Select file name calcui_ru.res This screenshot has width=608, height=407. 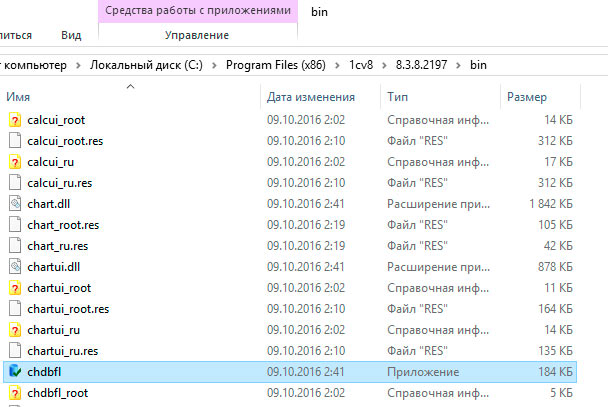[x=60, y=183]
